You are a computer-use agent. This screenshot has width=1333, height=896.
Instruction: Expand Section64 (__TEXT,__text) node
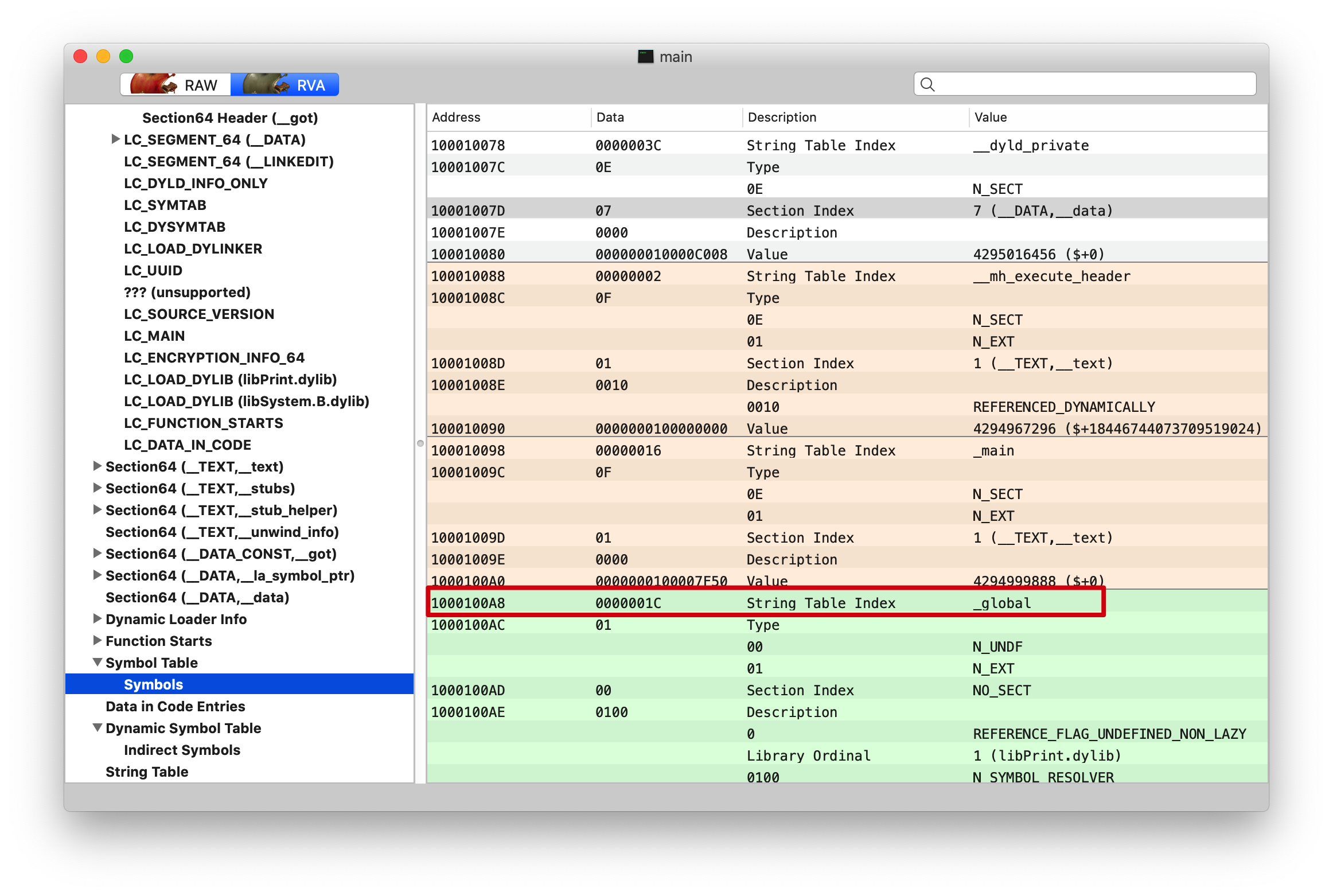pyautogui.click(x=97, y=466)
